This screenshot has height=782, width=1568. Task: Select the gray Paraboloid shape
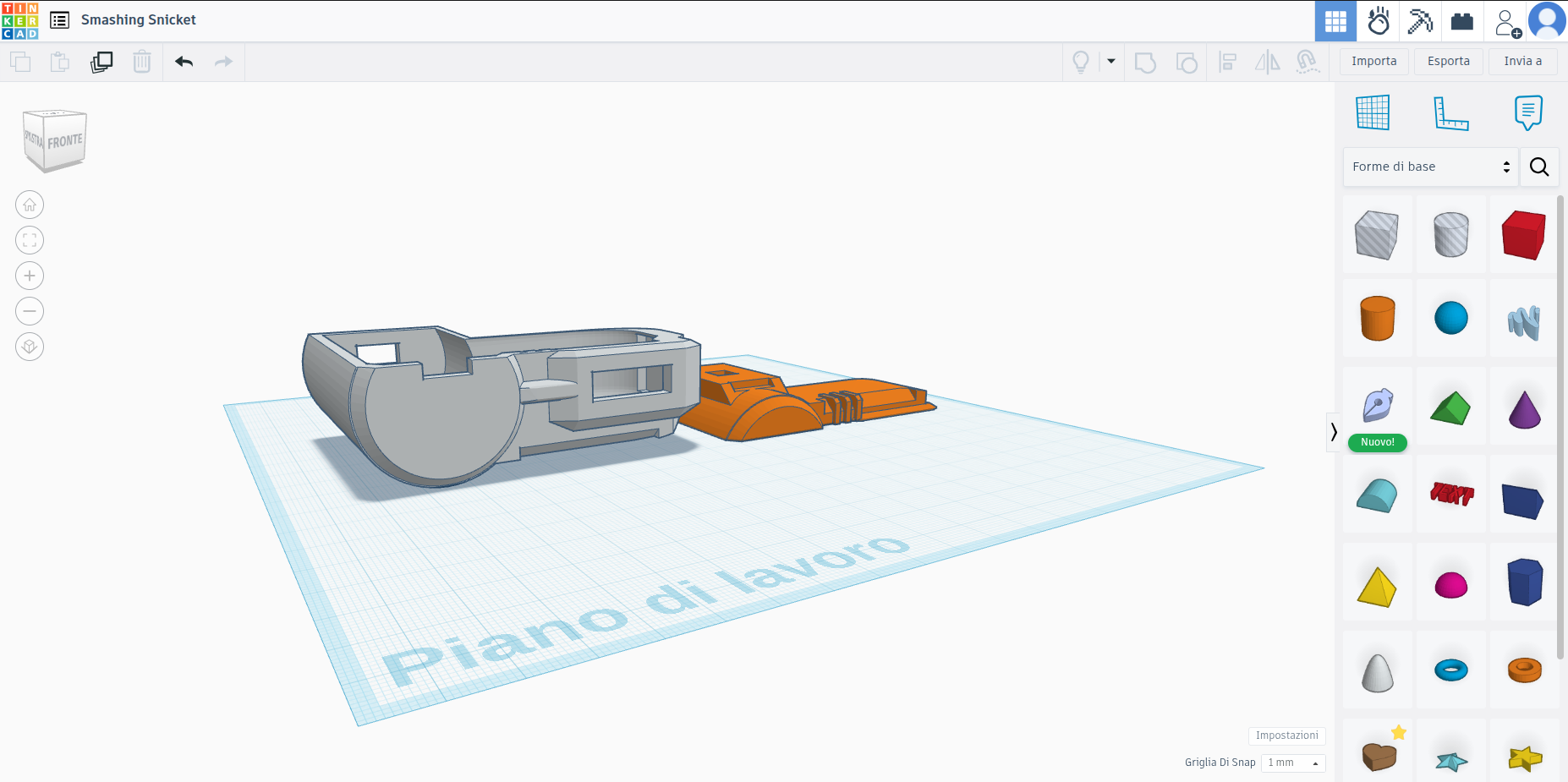1378,673
